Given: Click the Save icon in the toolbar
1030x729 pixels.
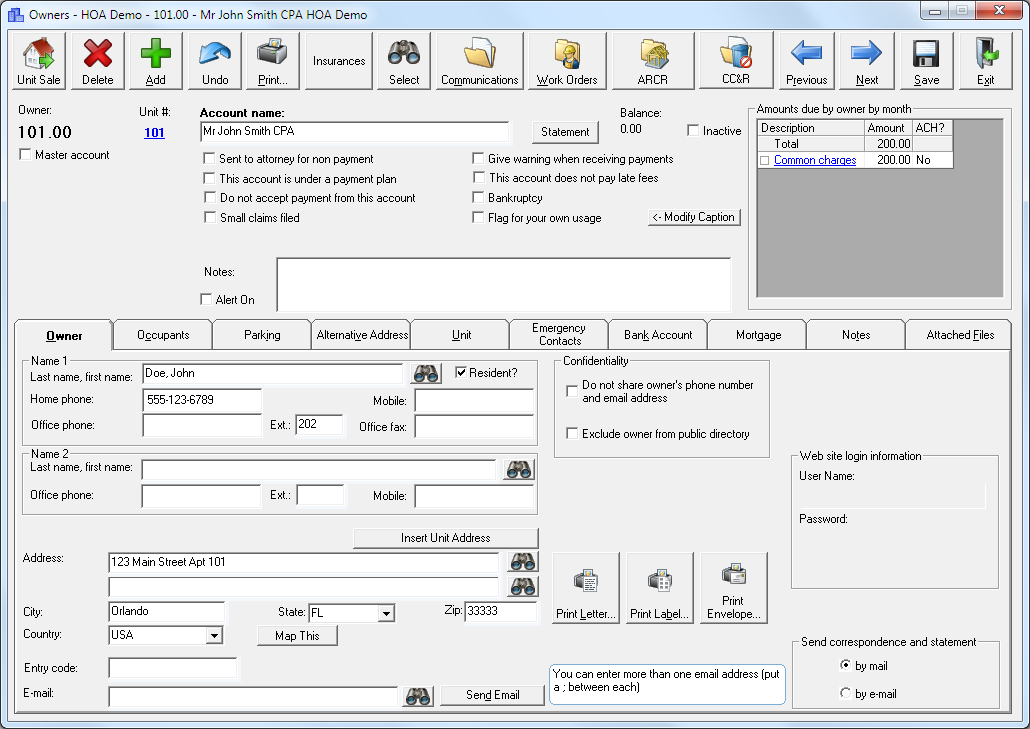Looking at the screenshot, I should tap(926, 60).
